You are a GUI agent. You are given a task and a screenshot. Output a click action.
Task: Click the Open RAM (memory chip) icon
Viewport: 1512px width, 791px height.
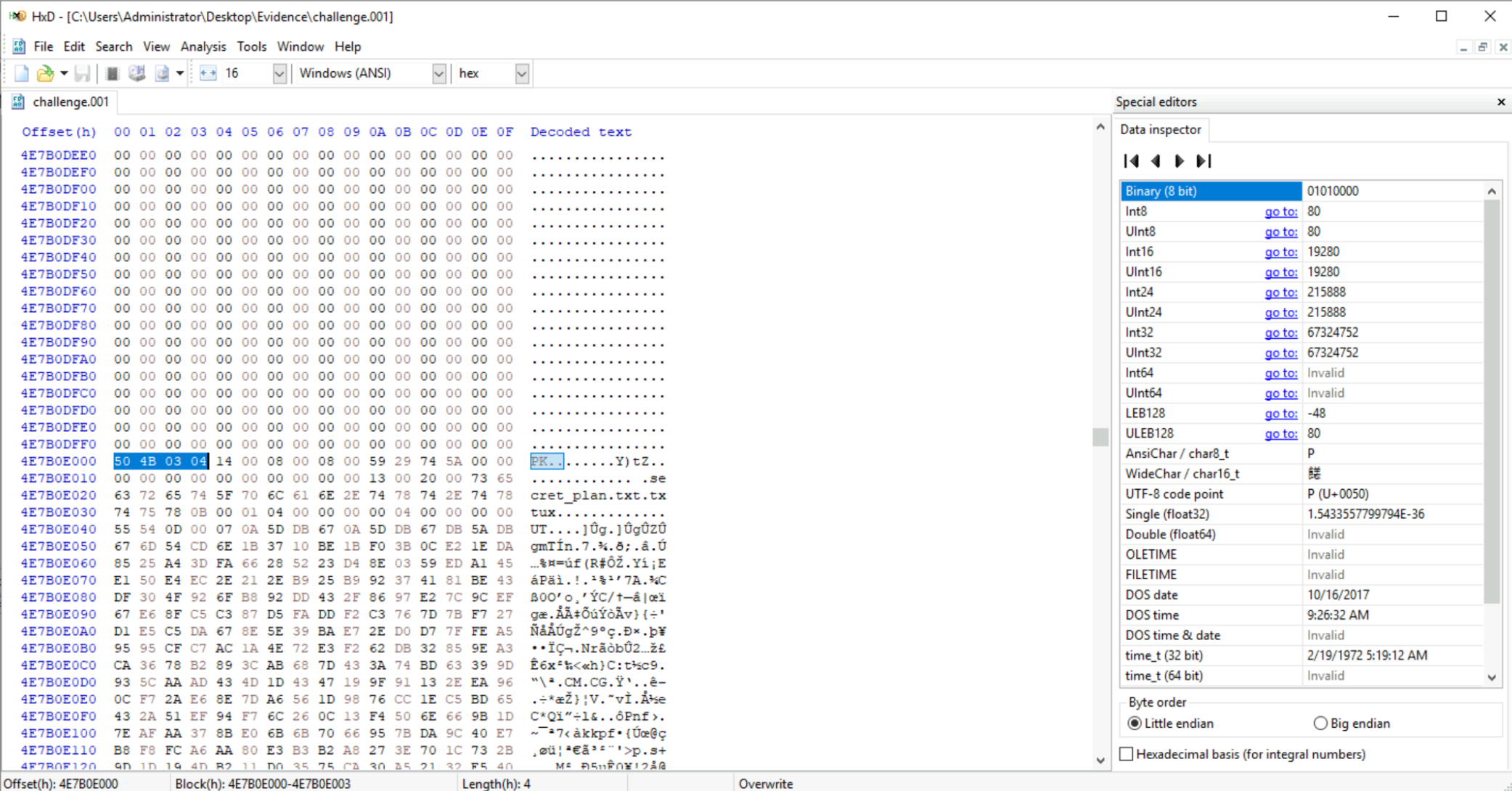[112, 73]
